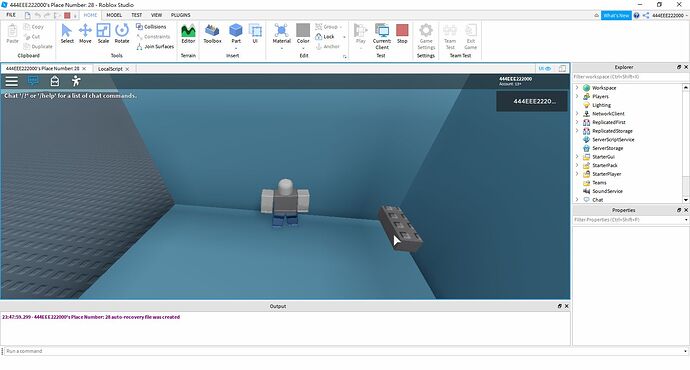Switch to the VIEW ribbon tab
The image size is (690, 370).
(x=157, y=15)
